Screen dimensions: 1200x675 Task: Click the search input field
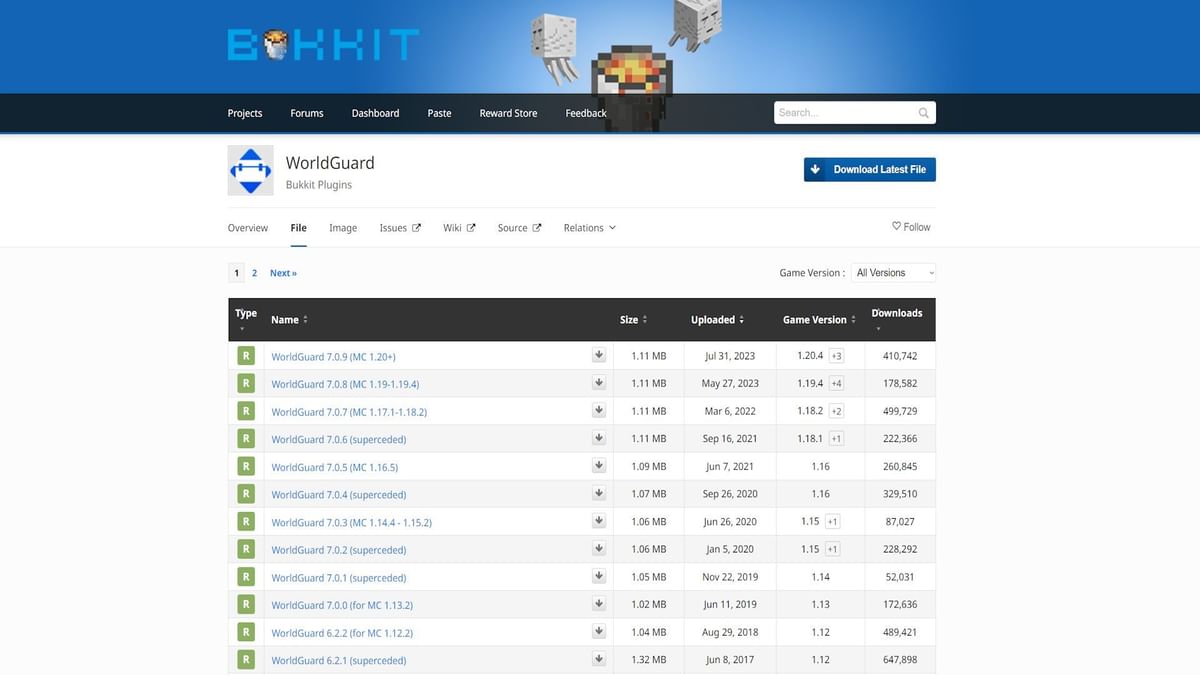coord(845,112)
